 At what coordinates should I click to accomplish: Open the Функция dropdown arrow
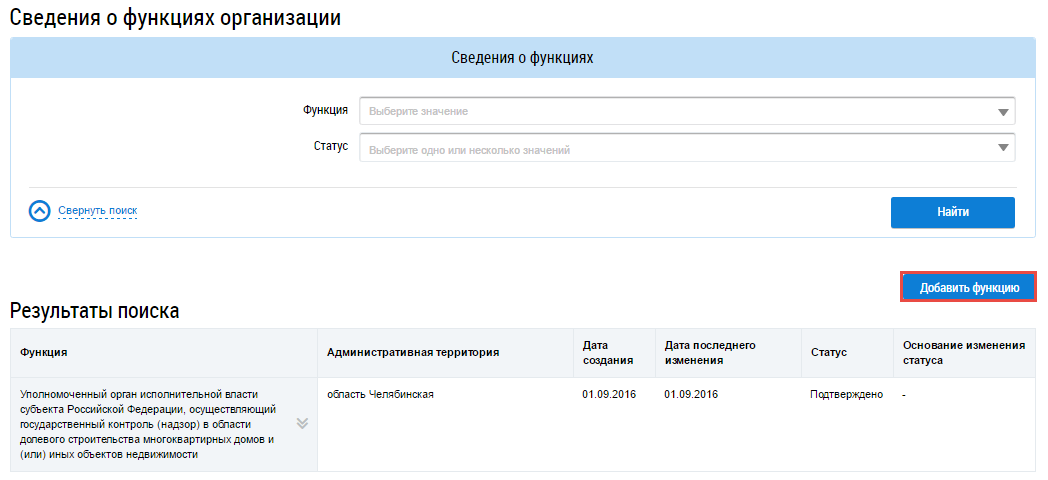(1003, 112)
